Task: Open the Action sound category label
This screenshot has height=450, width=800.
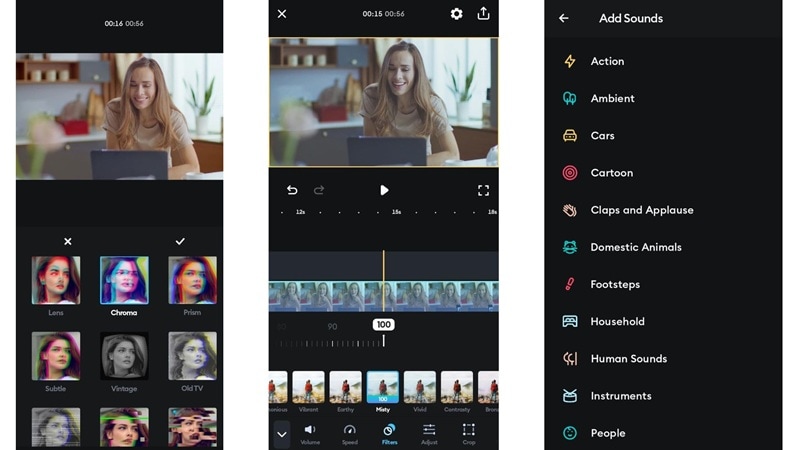Action: pyautogui.click(x=607, y=61)
